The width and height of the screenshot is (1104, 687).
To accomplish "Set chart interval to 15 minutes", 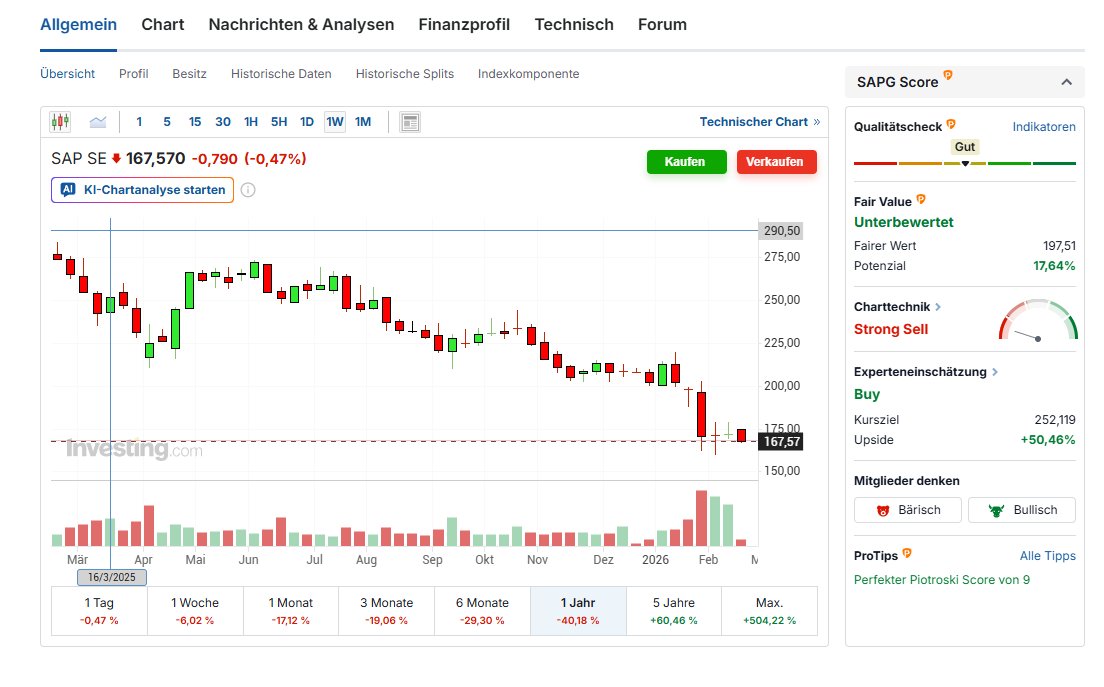I will tap(195, 122).
